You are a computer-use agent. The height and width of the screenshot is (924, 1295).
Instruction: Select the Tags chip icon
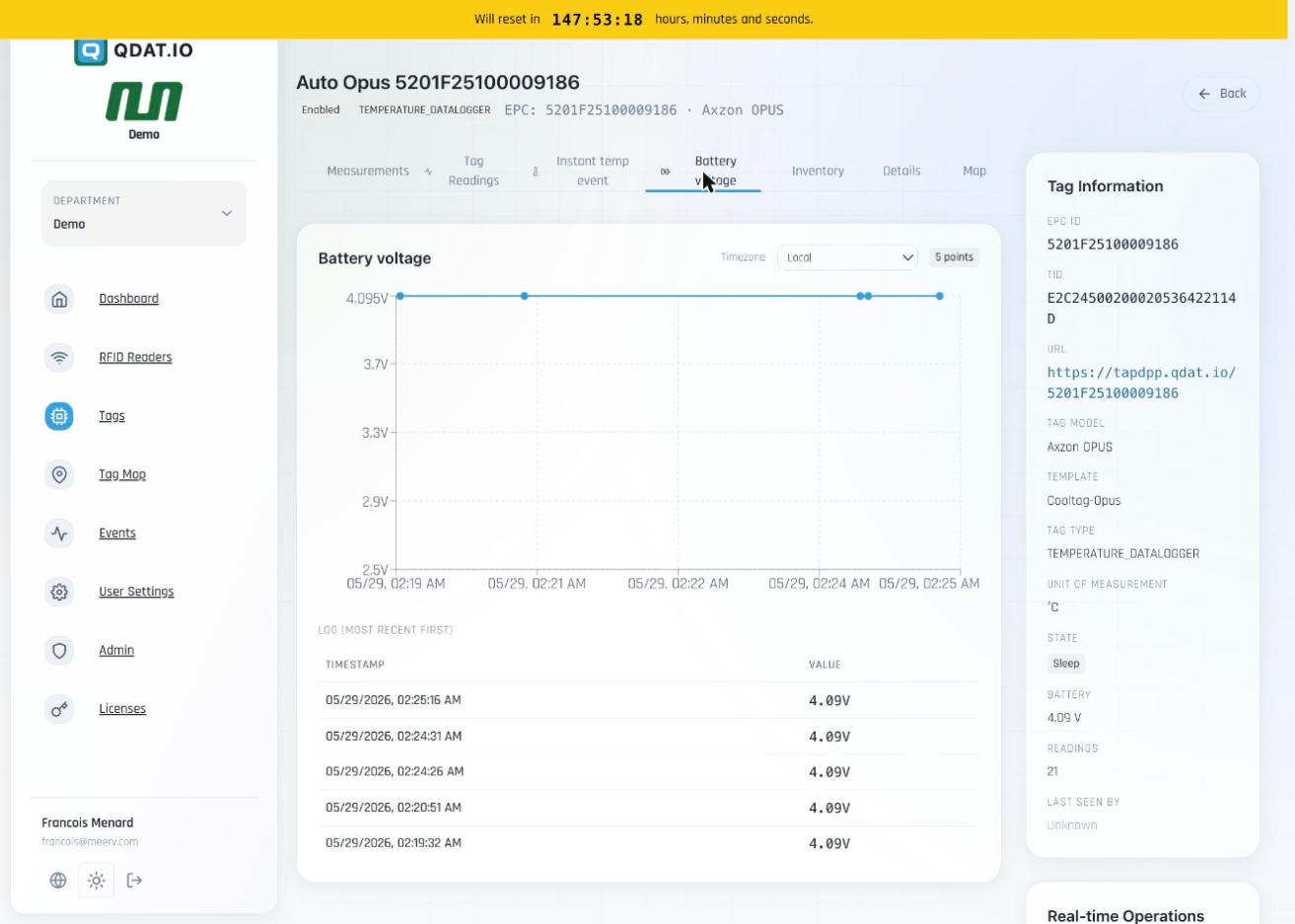pos(59,416)
